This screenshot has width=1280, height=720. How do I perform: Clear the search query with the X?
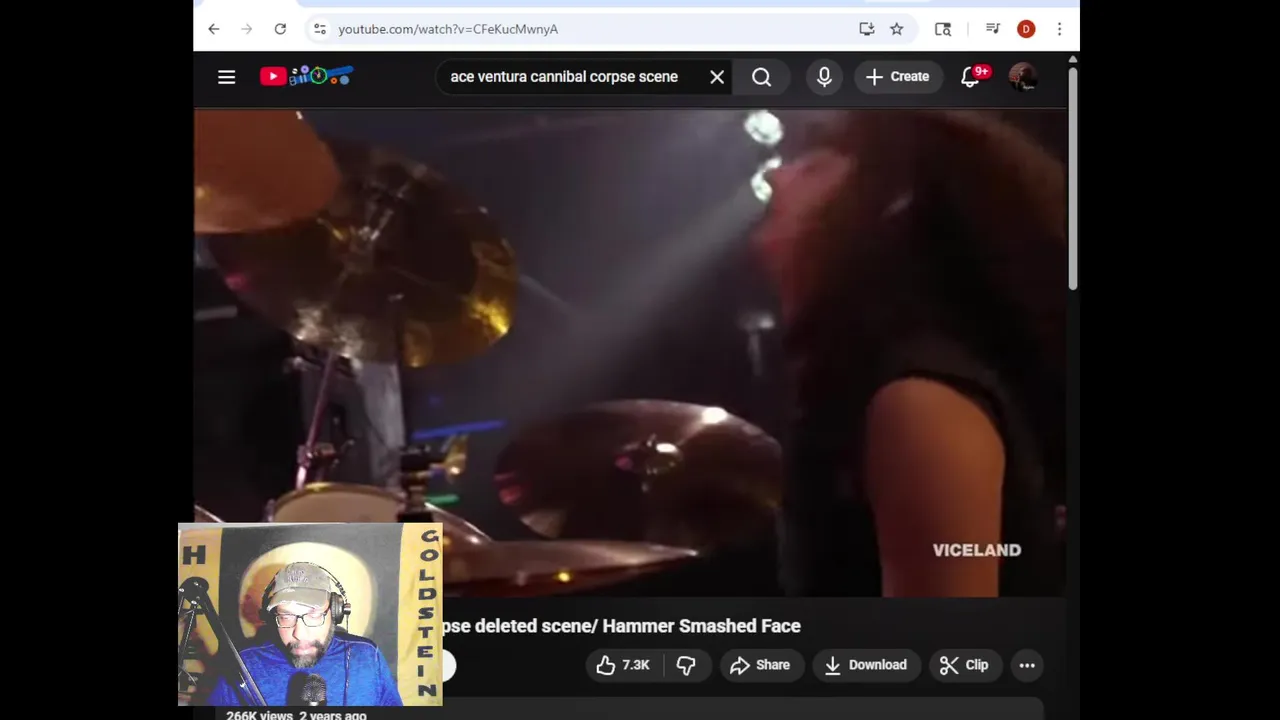(717, 77)
